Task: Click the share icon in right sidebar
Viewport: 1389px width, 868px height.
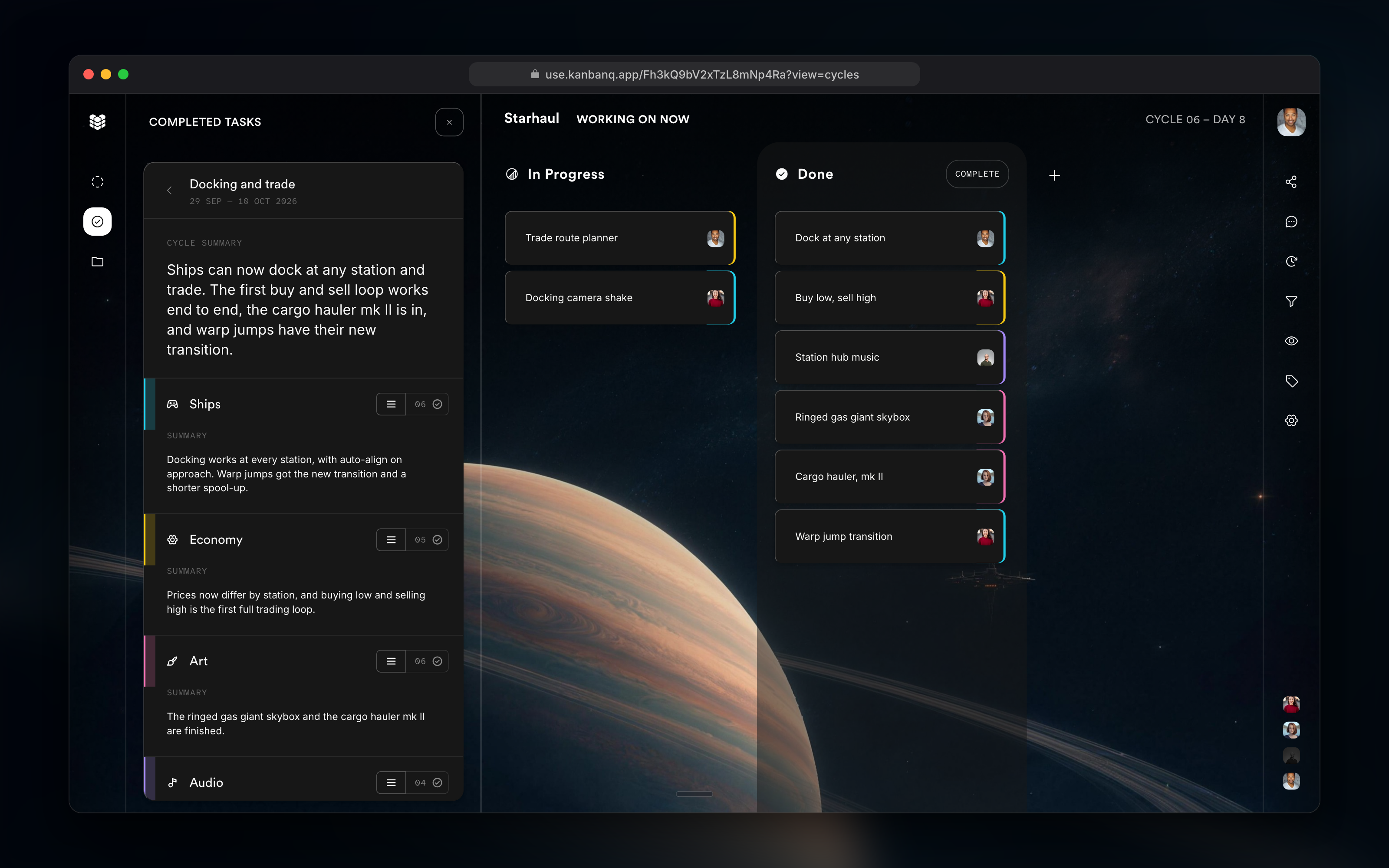Action: 1291,182
